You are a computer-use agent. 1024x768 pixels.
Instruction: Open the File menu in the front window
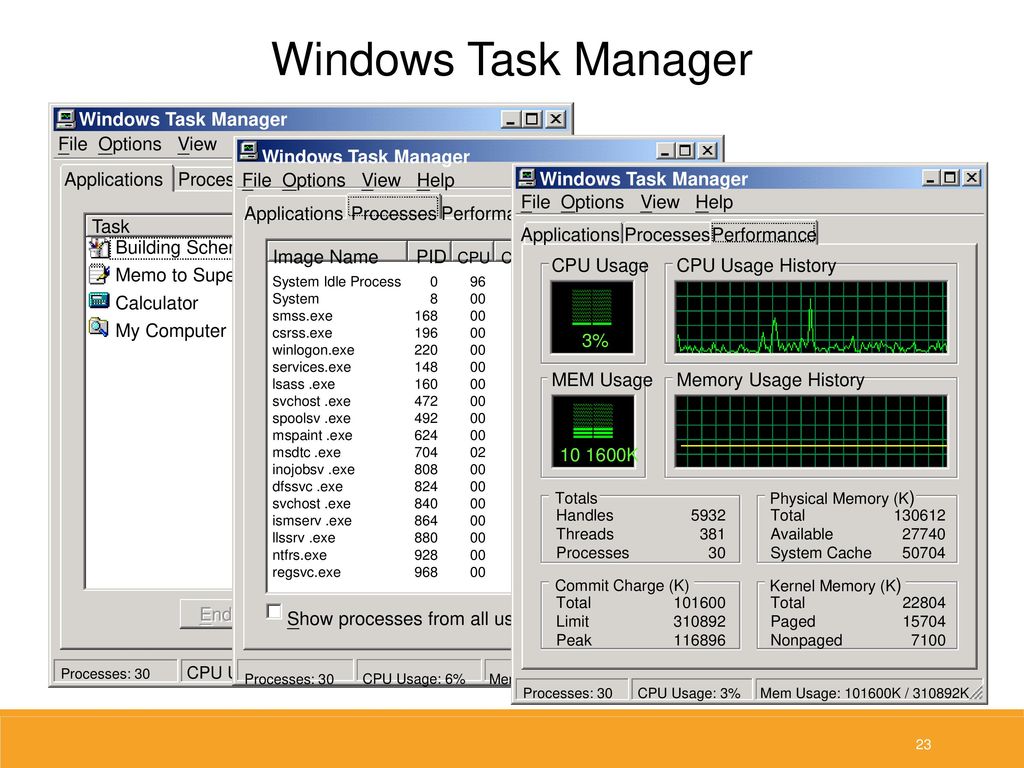[x=535, y=202]
